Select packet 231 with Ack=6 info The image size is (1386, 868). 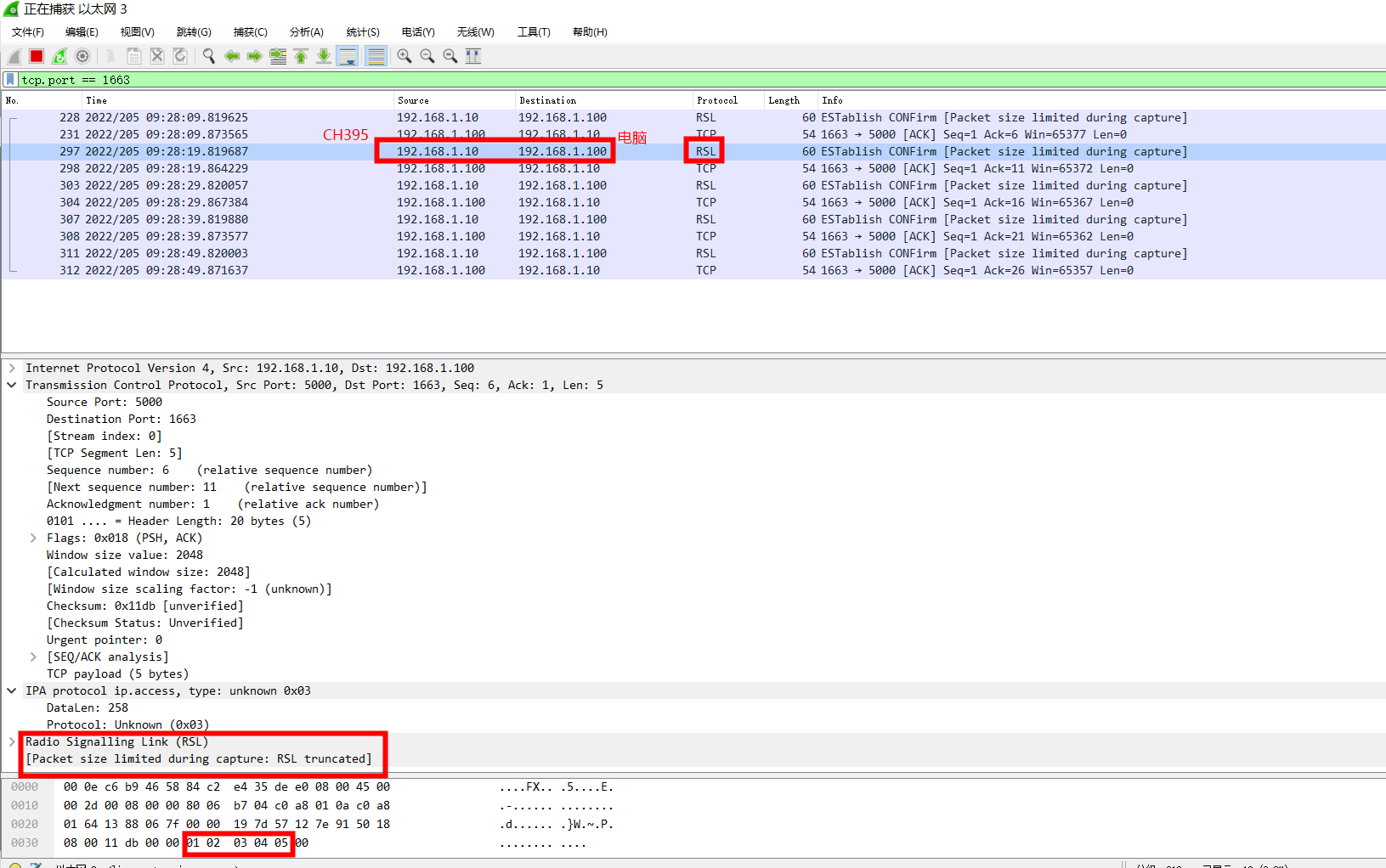coord(693,134)
